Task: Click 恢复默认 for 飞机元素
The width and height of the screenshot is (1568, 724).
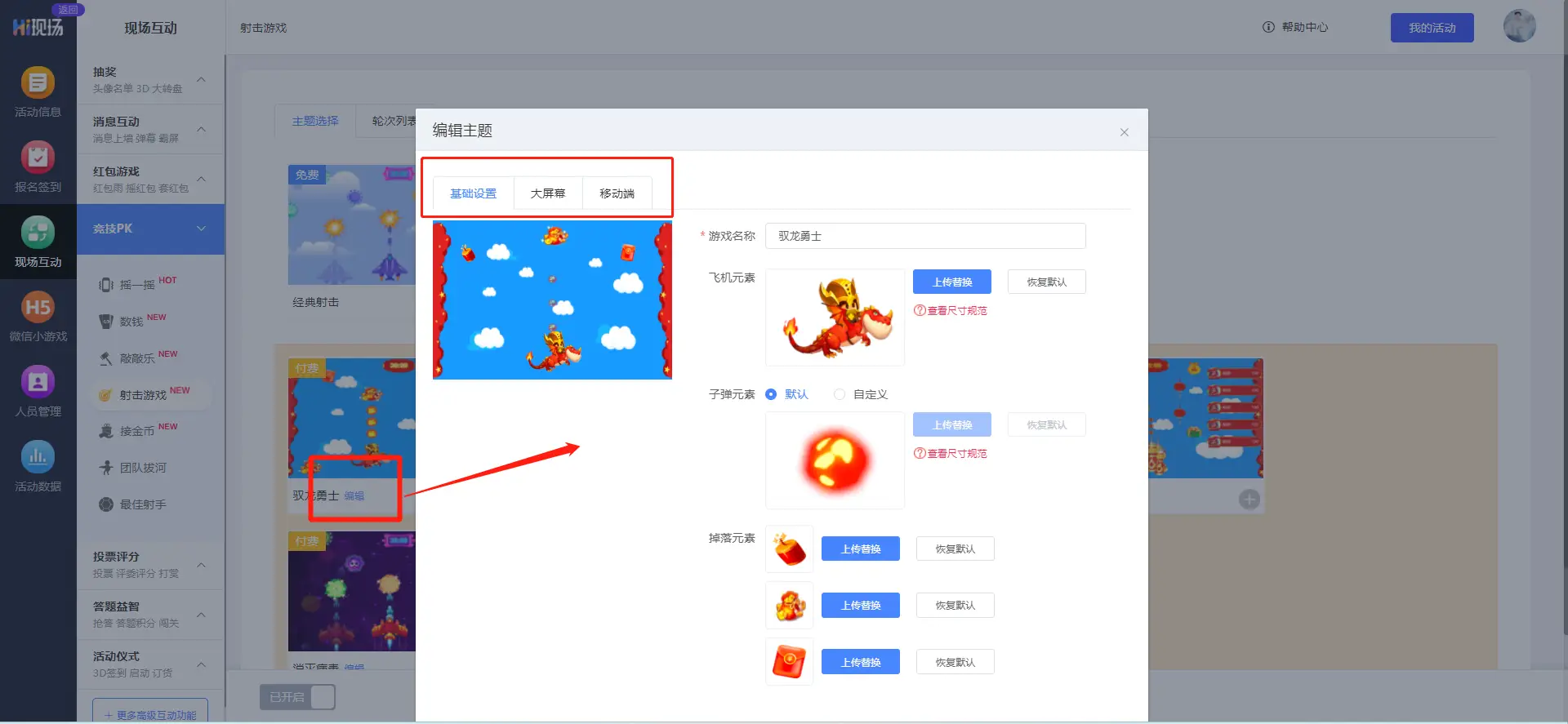Action: 1046,282
